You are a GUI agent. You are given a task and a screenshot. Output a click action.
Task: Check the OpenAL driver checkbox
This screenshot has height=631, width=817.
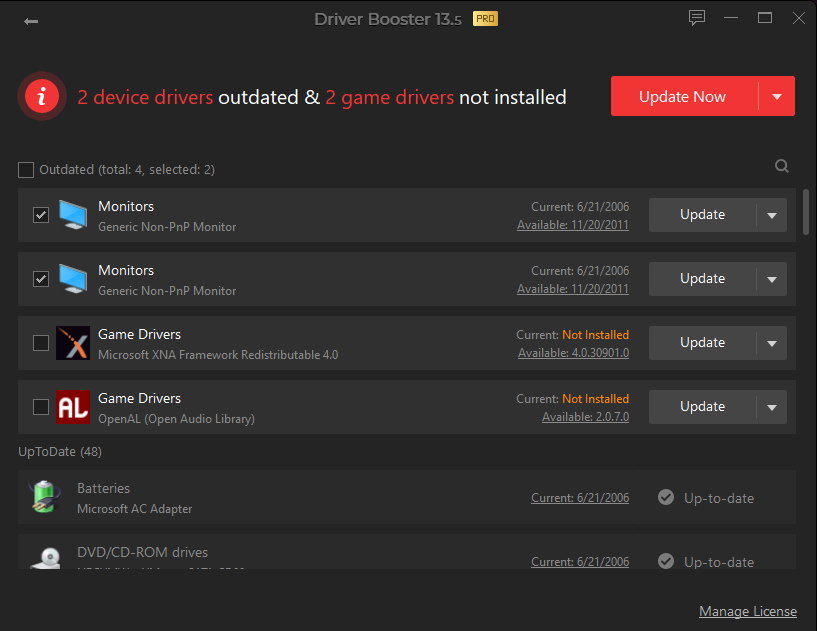41,407
